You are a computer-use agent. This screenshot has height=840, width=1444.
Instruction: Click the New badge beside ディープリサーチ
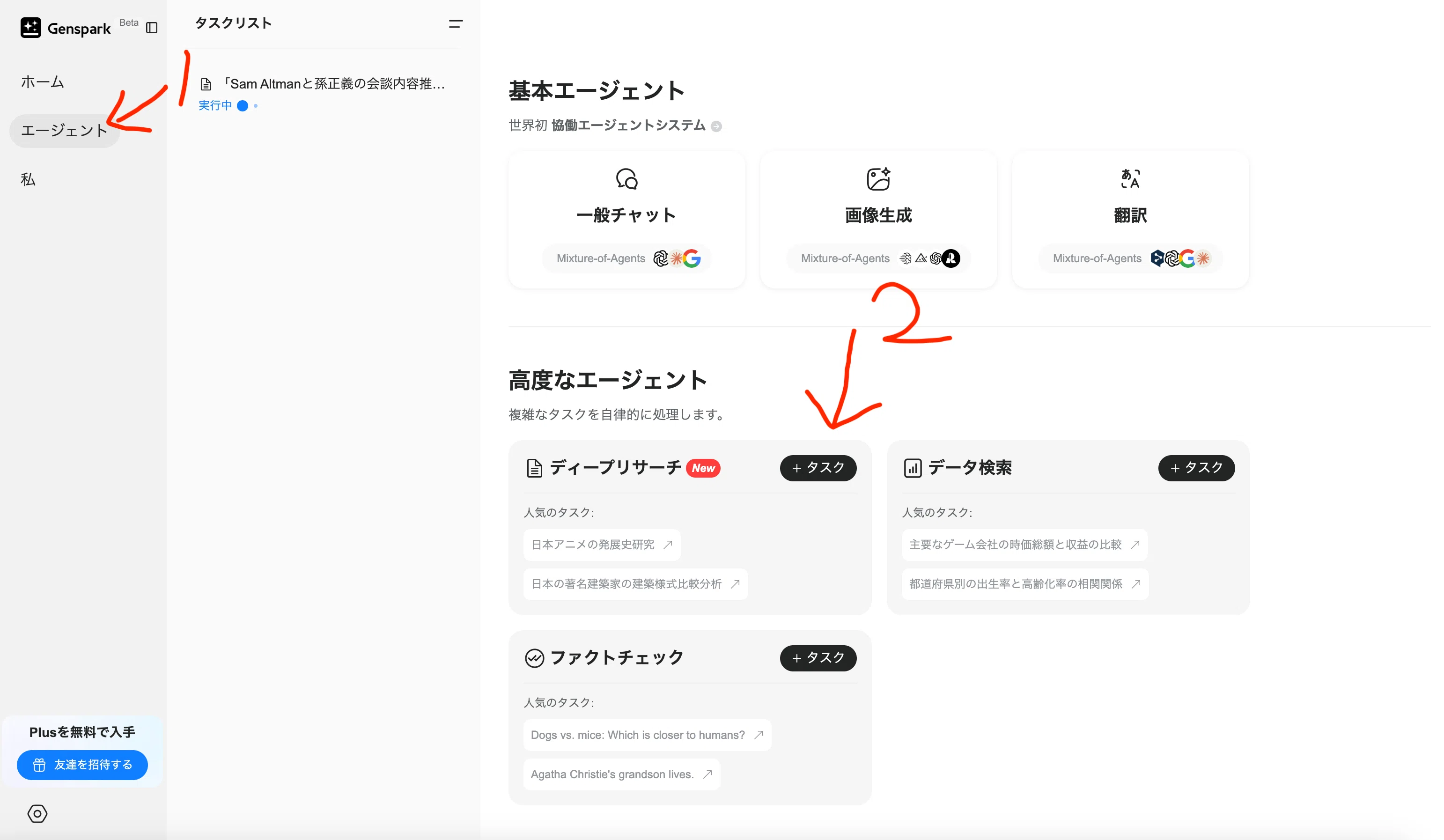[x=703, y=468]
